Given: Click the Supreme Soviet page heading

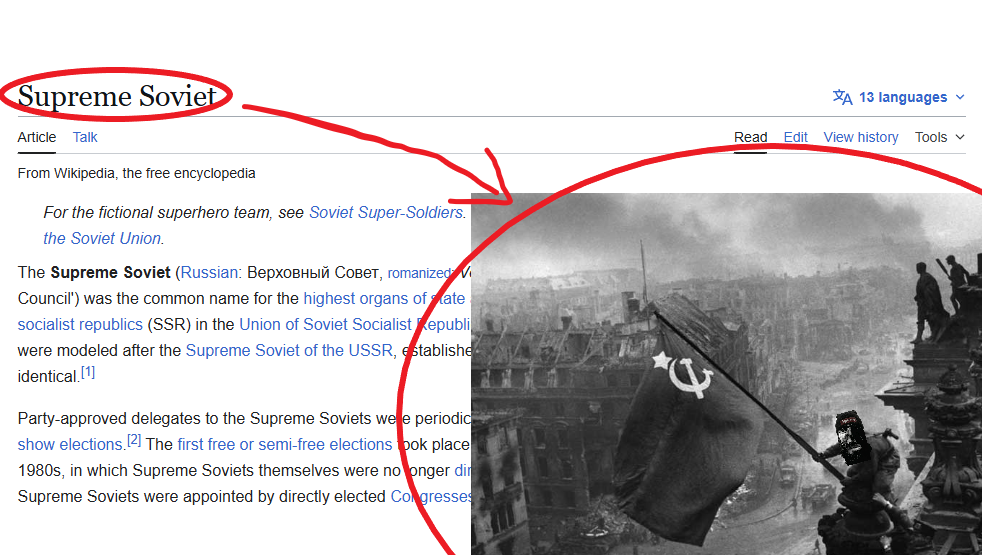Looking at the screenshot, I should [117, 96].
